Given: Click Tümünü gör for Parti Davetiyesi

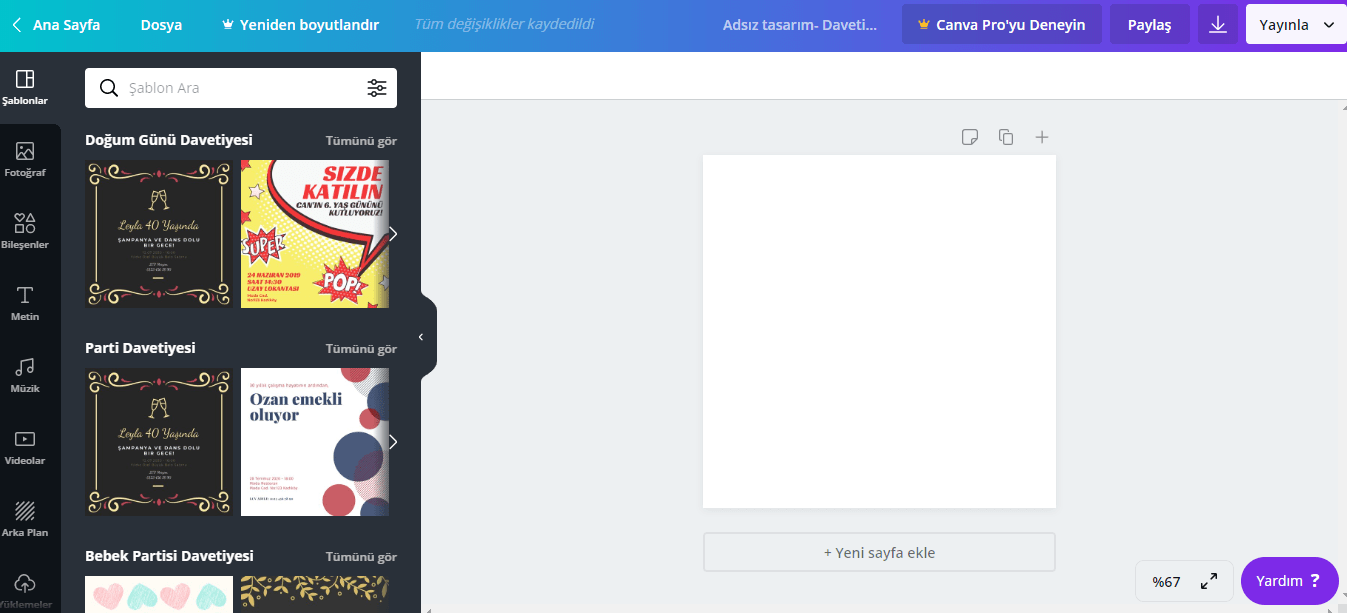Looking at the screenshot, I should click(361, 349).
